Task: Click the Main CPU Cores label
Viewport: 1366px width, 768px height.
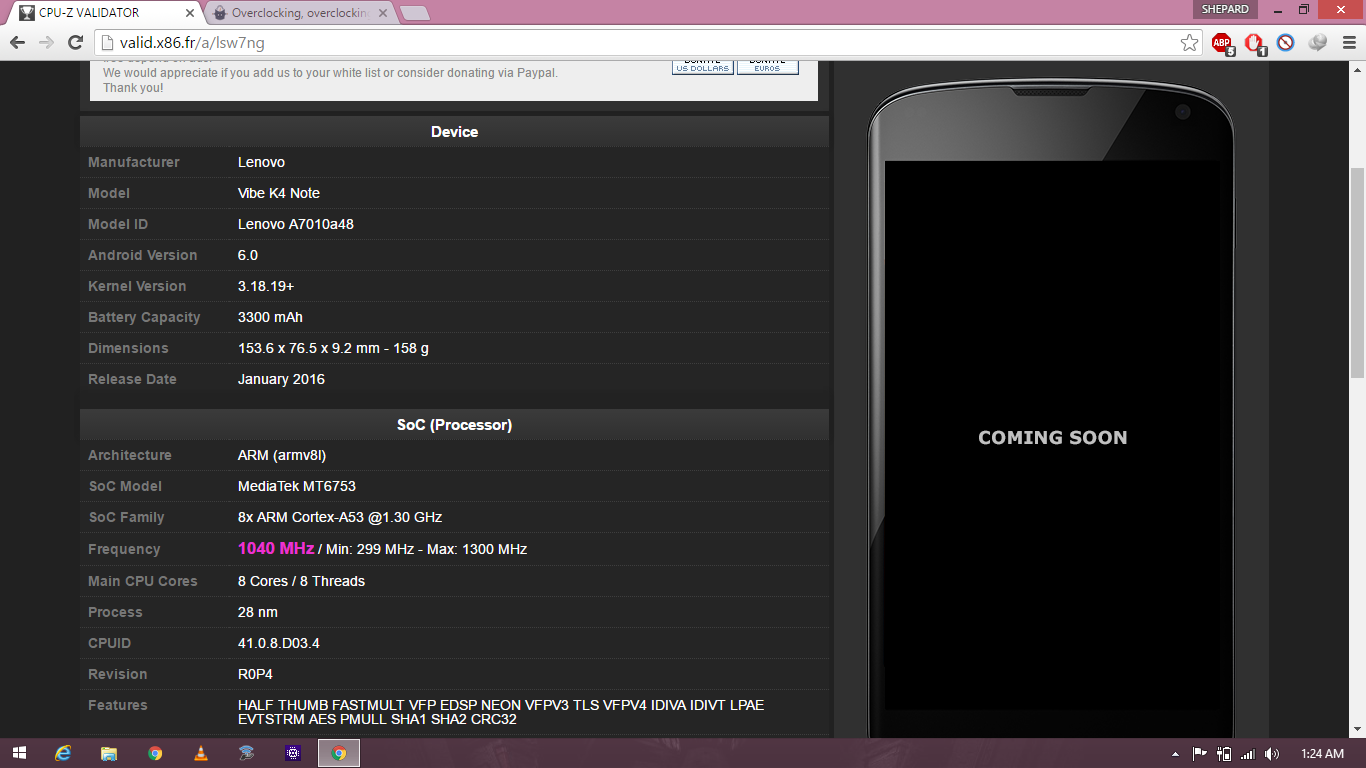Action: coord(143,581)
